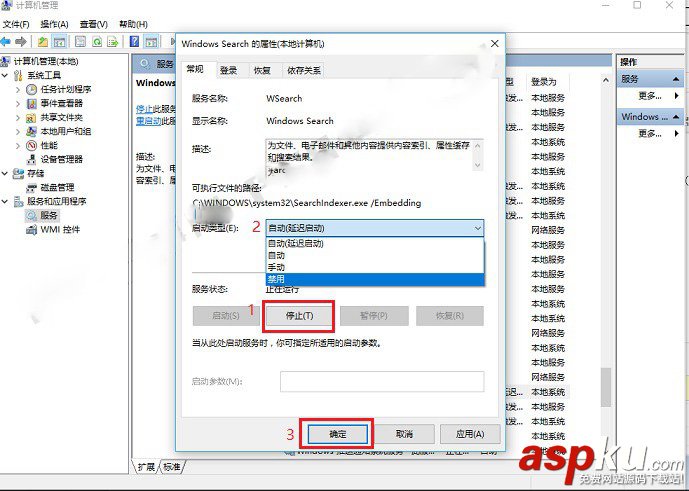Collapse the 服务和应用程序 node chevron
689x491 pixels.
pos(5,201)
